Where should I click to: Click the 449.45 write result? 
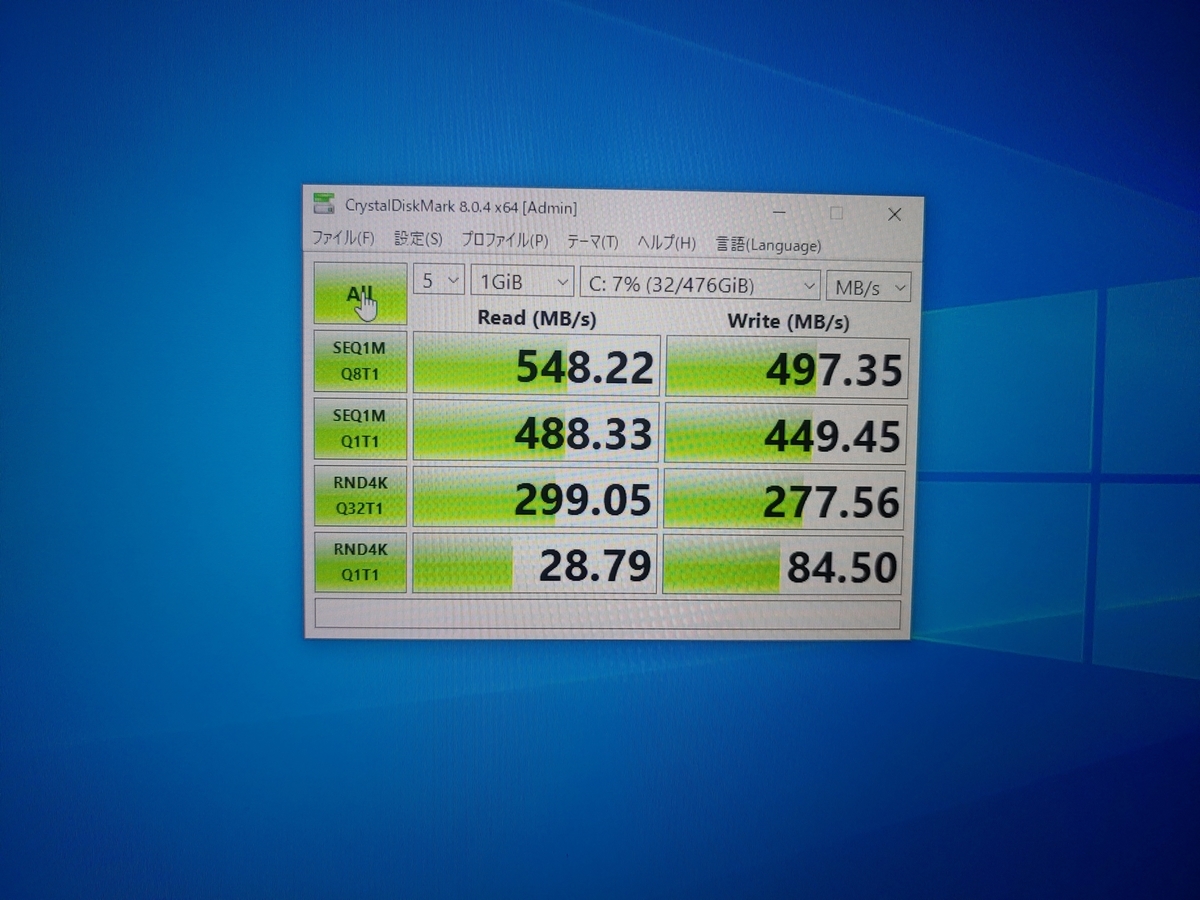click(785, 435)
